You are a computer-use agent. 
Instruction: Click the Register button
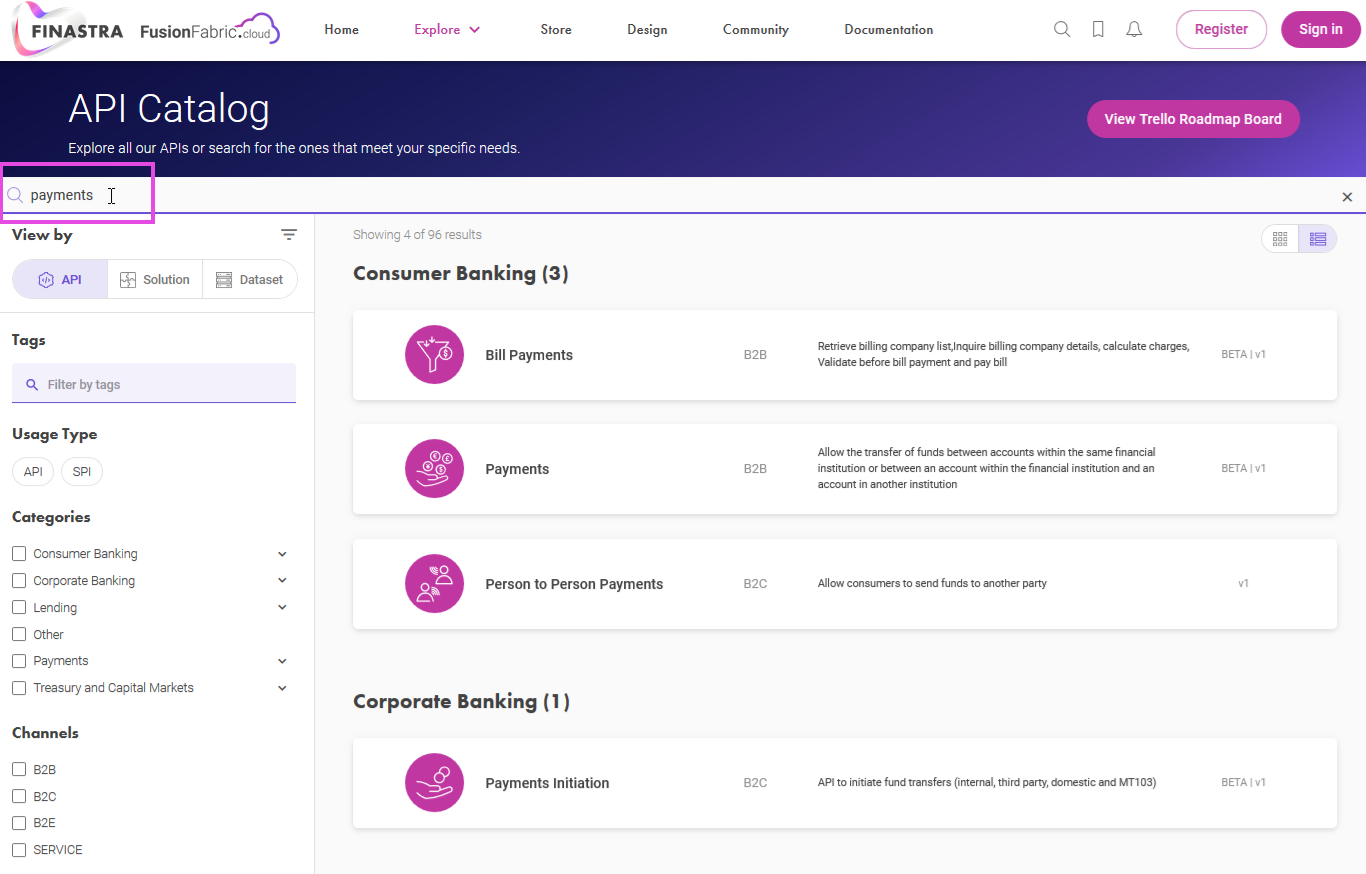(x=1221, y=30)
